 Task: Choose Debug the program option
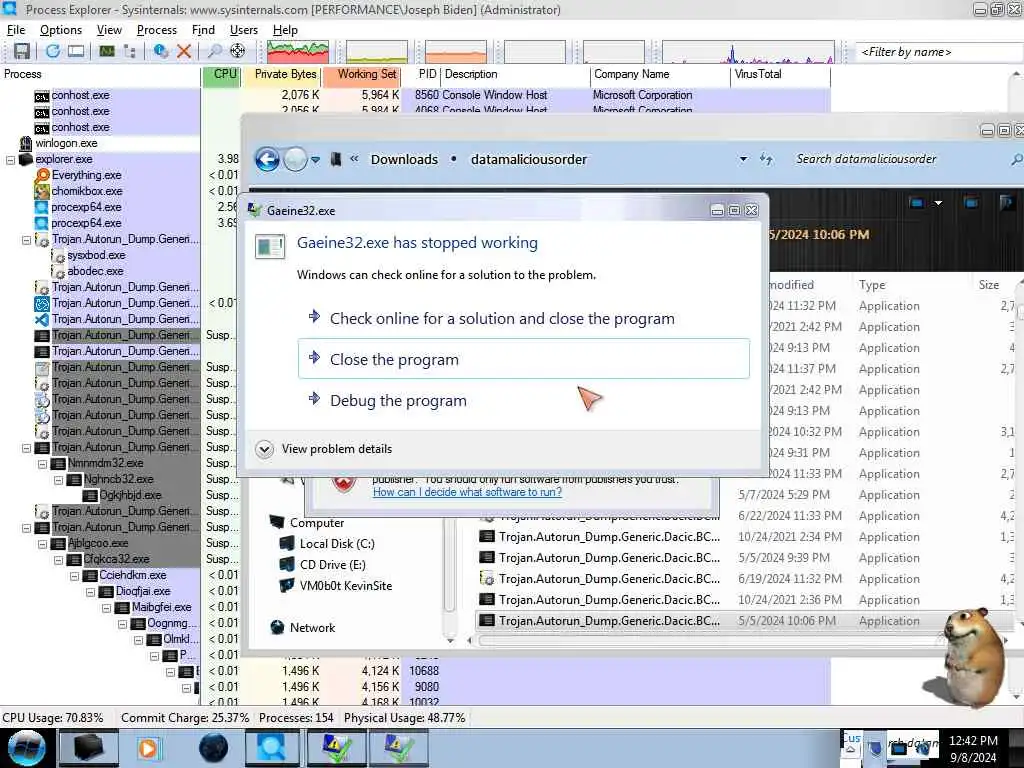click(x=524, y=400)
